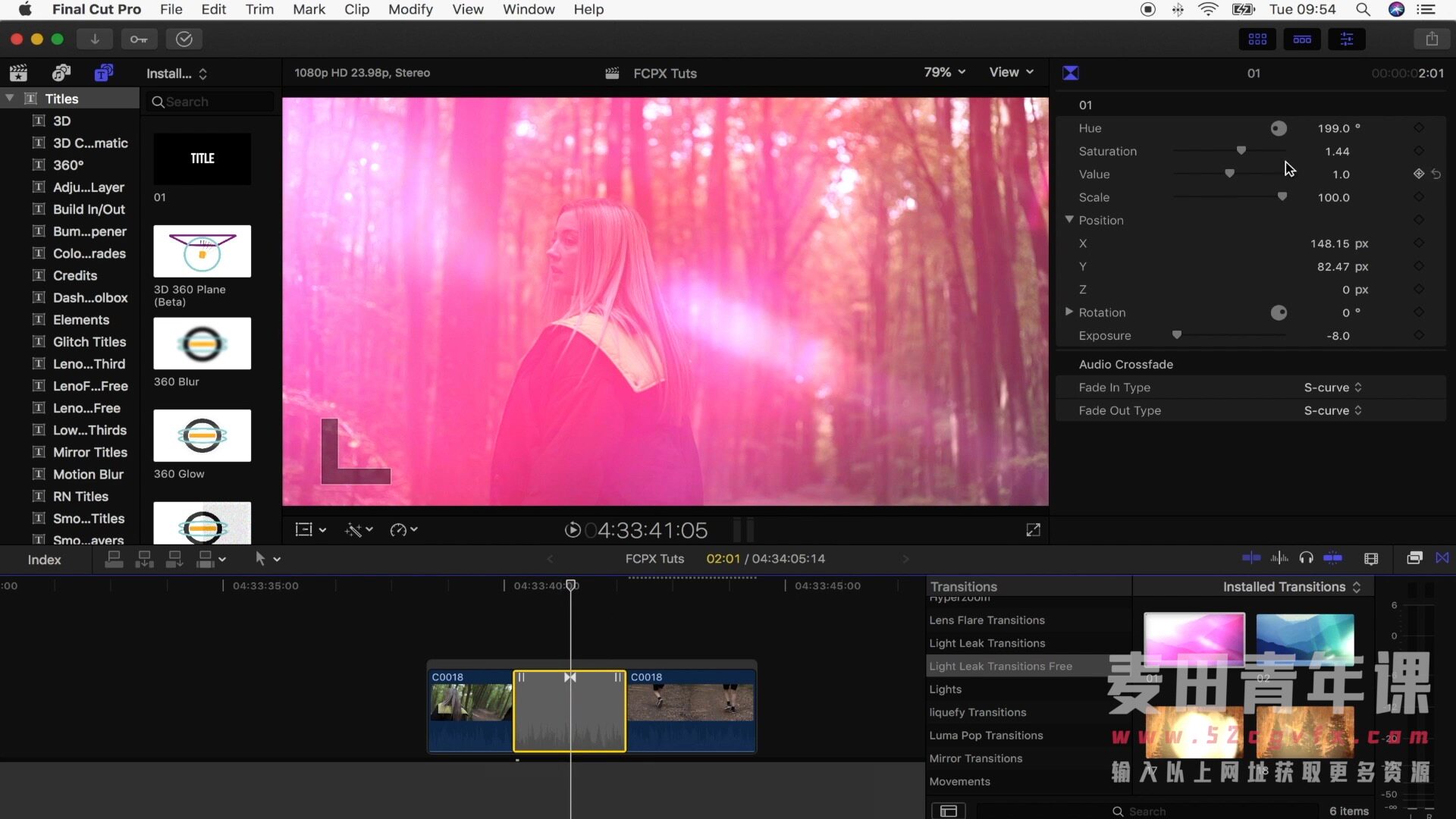The image size is (1456, 819).
Task: Open the Libraries sidebar icon
Action: [x=18, y=73]
